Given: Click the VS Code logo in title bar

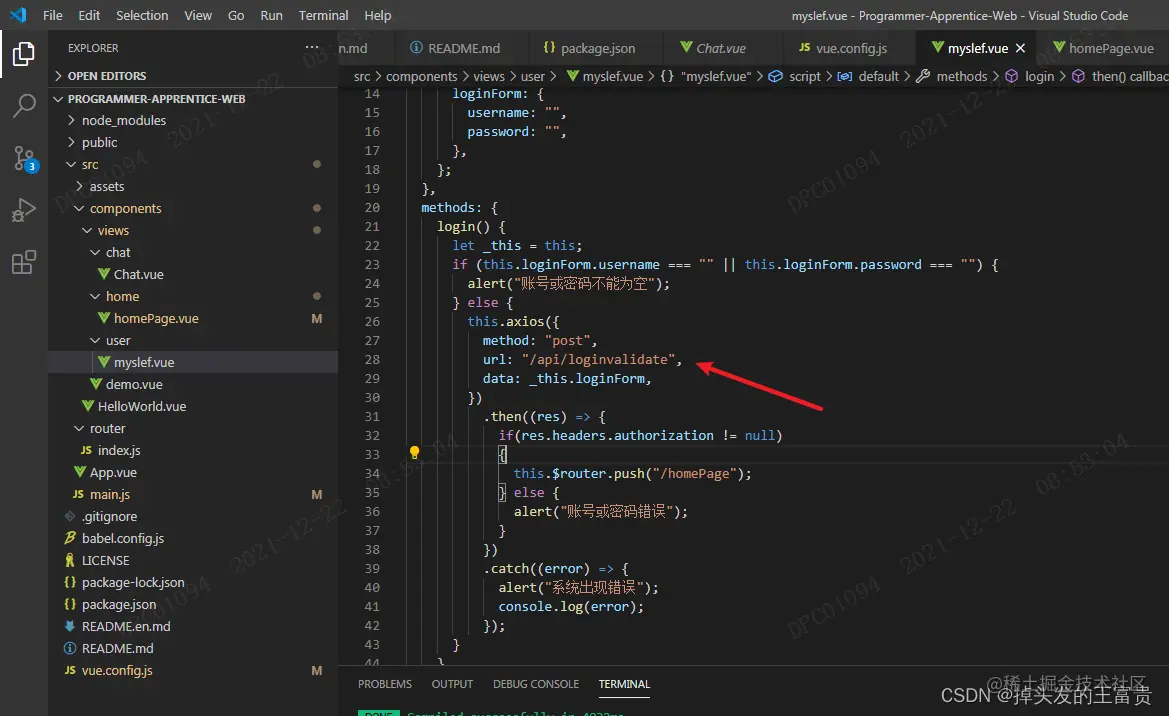Looking at the screenshot, I should click(x=18, y=15).
